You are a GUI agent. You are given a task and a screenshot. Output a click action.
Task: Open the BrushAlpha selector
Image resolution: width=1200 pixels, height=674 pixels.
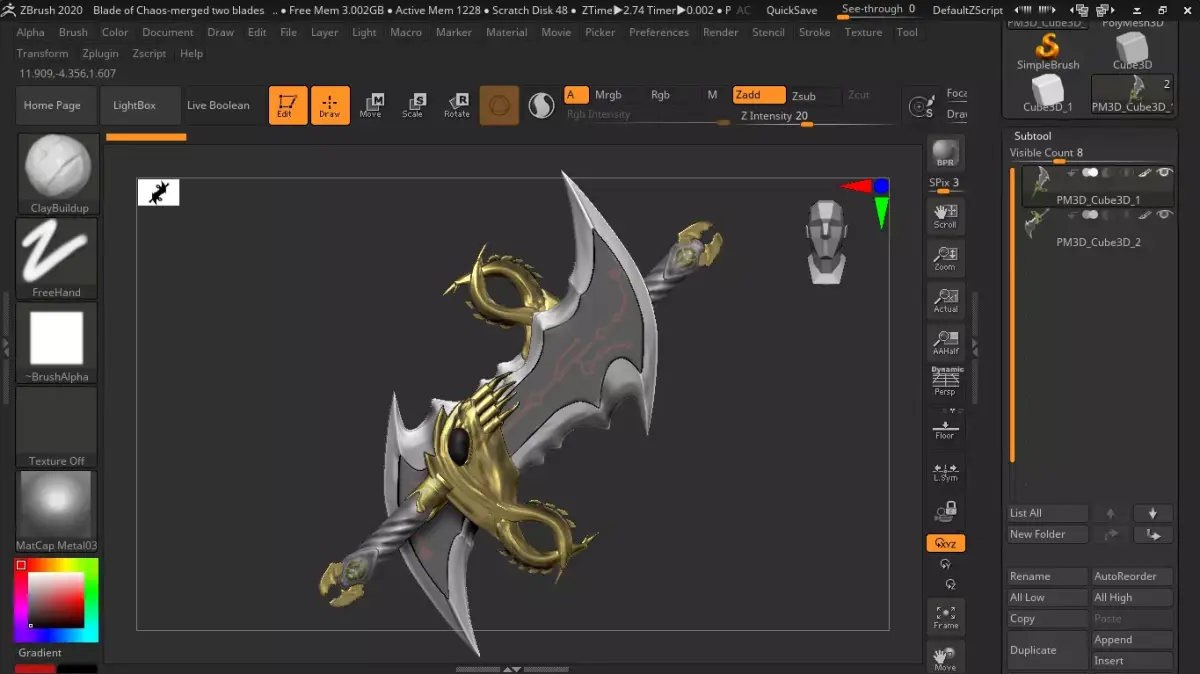click(57, 343)
